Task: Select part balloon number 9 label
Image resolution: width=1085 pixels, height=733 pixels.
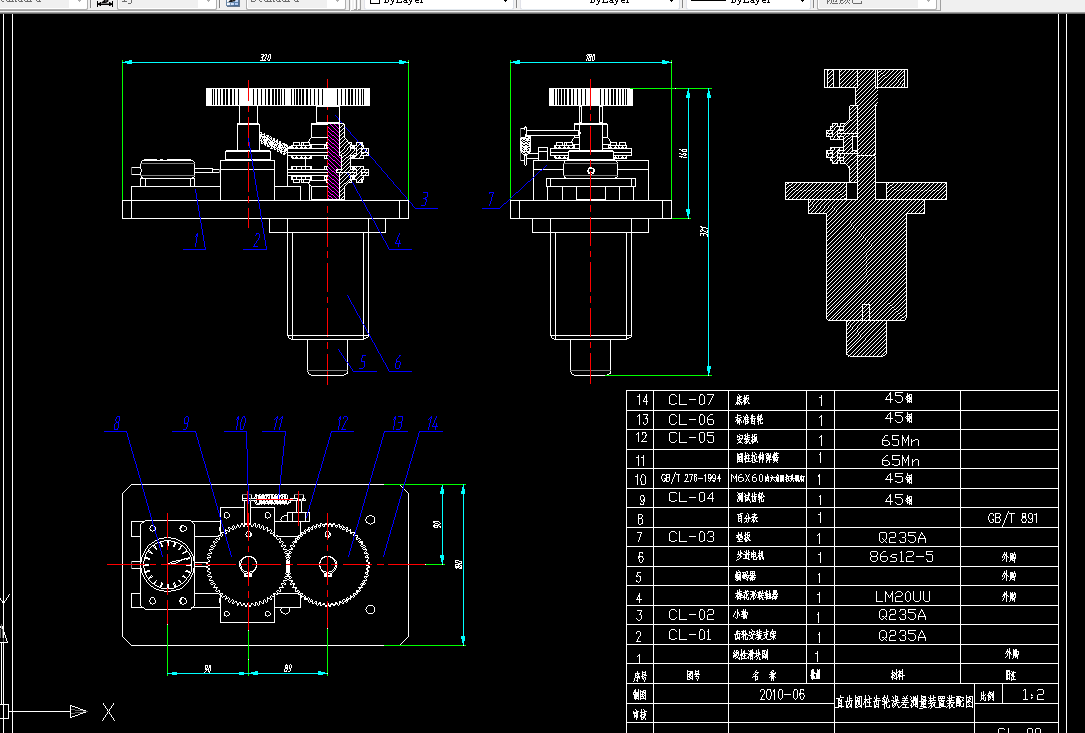Action: 185,423
